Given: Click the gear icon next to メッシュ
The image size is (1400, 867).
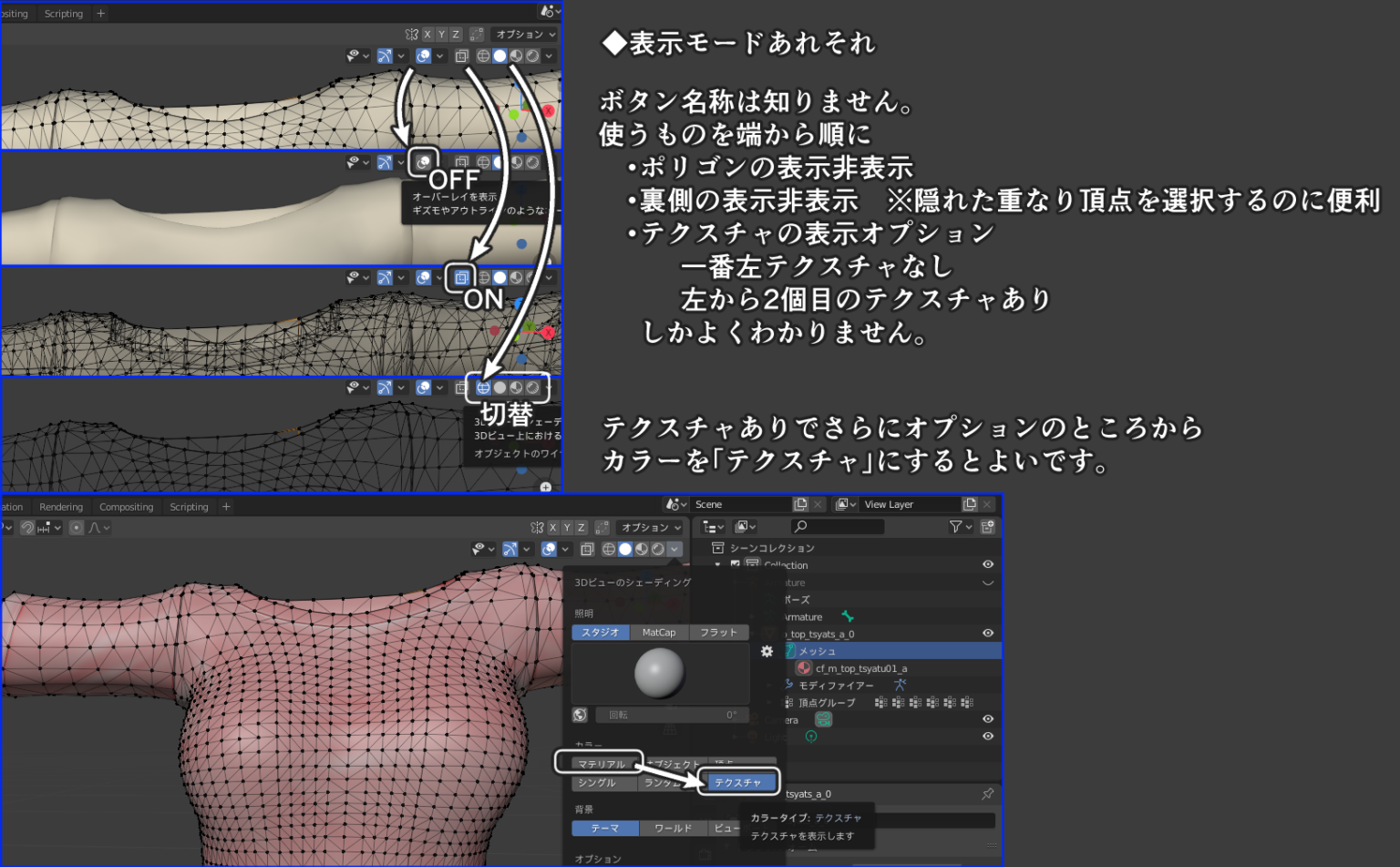Looking at the screenshot, I should pos(767,651).
